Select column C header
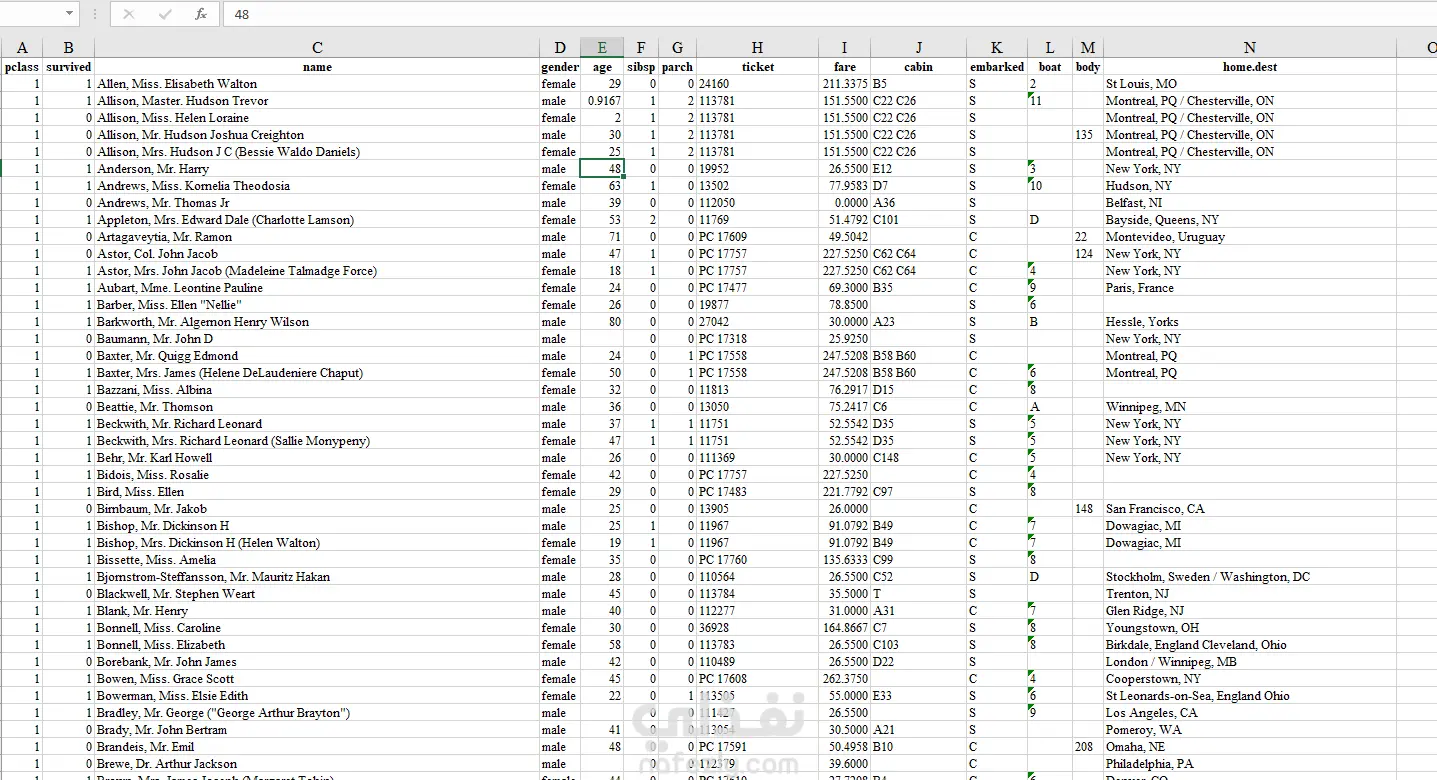The width and height of the screenshot is (1437, 780). (317, 47)
